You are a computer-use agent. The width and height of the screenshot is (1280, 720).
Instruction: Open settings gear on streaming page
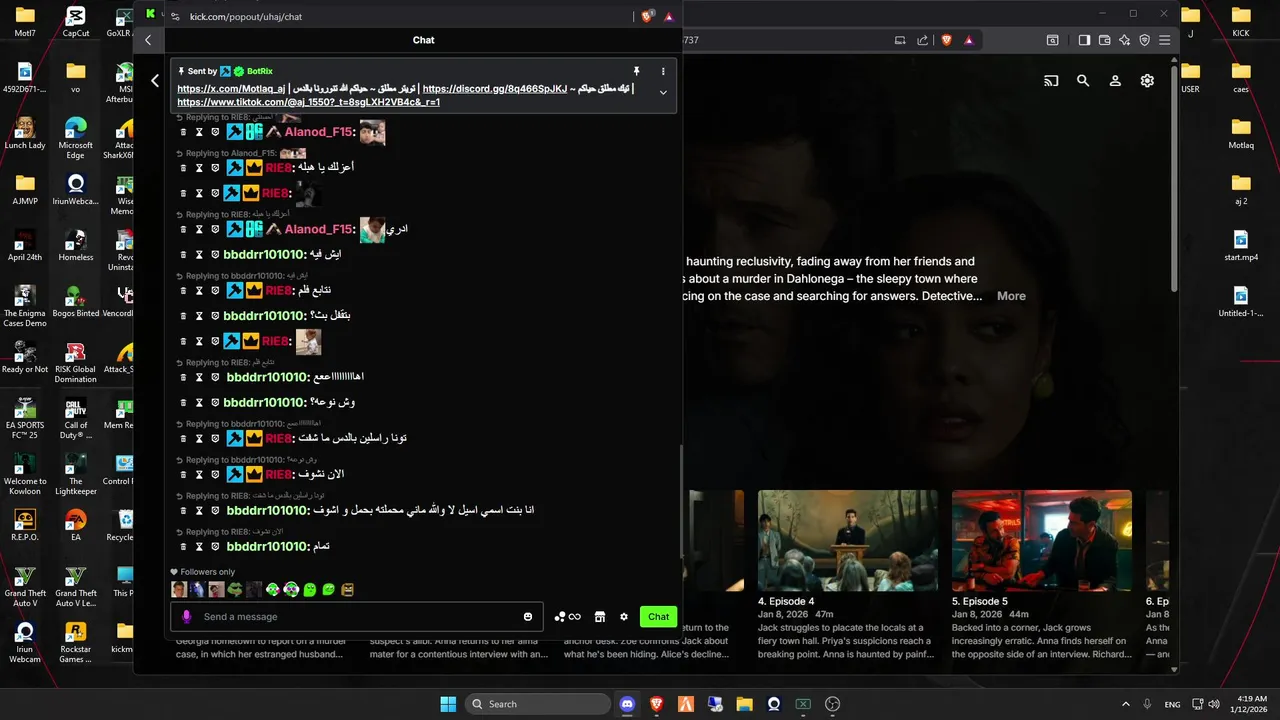pyautogui.click(x=1147, y=81)
